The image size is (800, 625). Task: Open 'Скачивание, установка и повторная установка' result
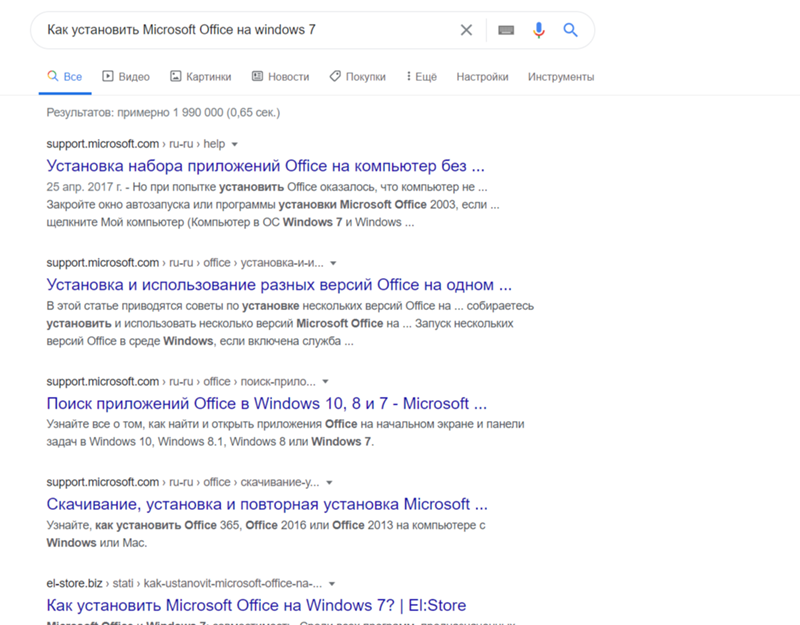pos(267,504)
